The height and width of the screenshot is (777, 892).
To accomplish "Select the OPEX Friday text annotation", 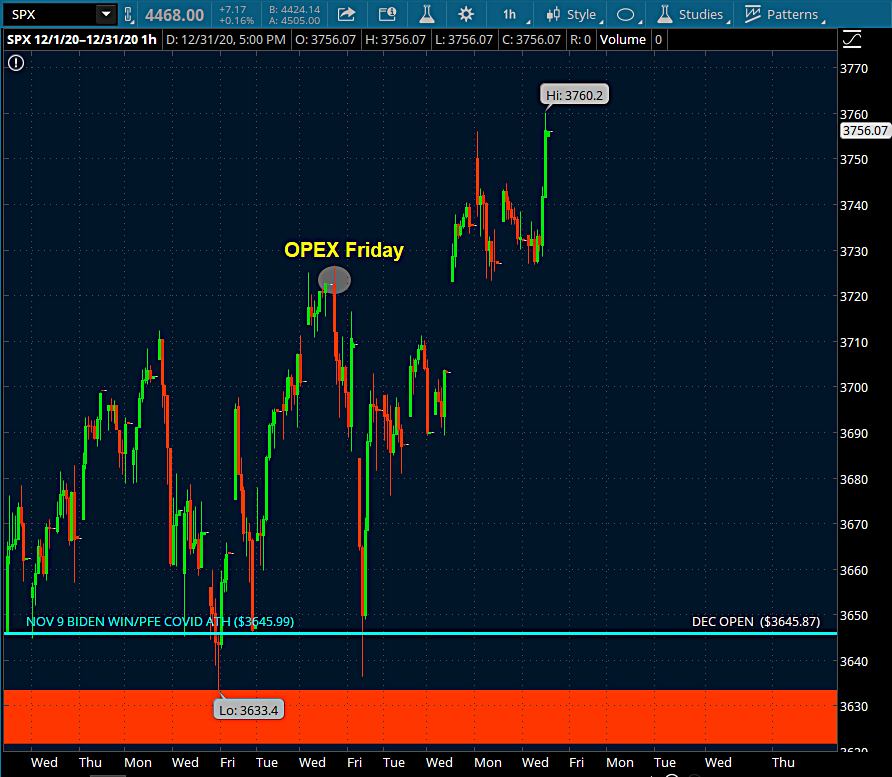I will click(x=344, y=250).
